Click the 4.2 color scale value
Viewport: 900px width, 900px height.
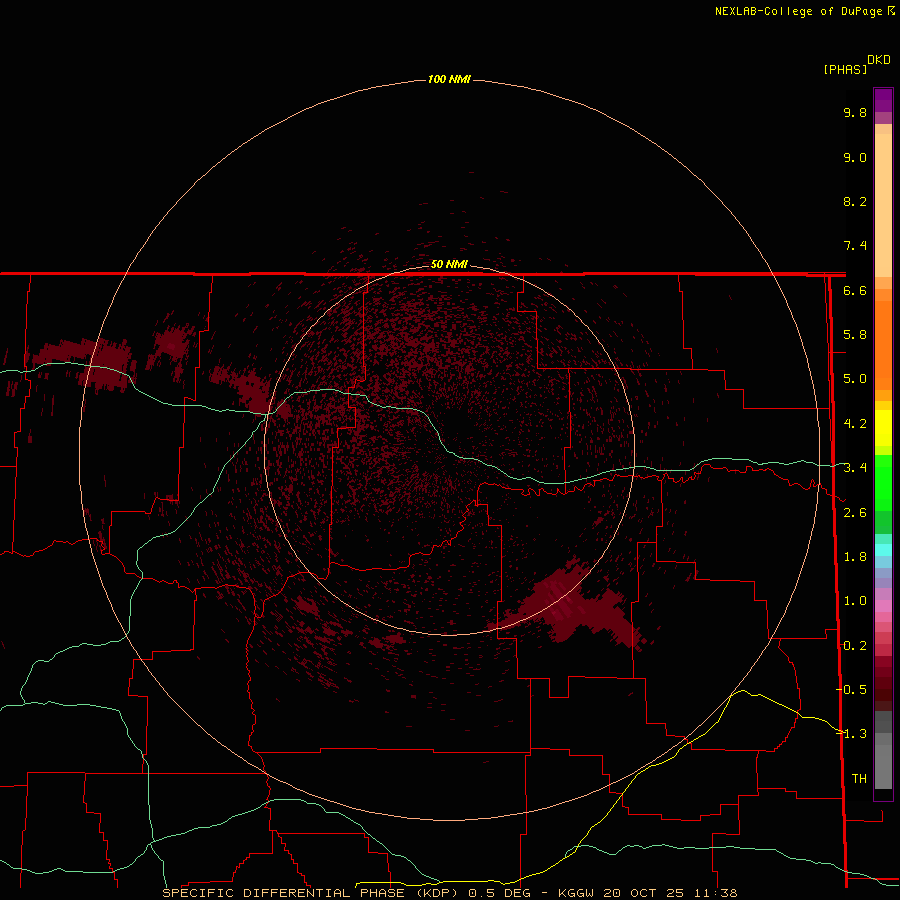(x=855, y=424)
